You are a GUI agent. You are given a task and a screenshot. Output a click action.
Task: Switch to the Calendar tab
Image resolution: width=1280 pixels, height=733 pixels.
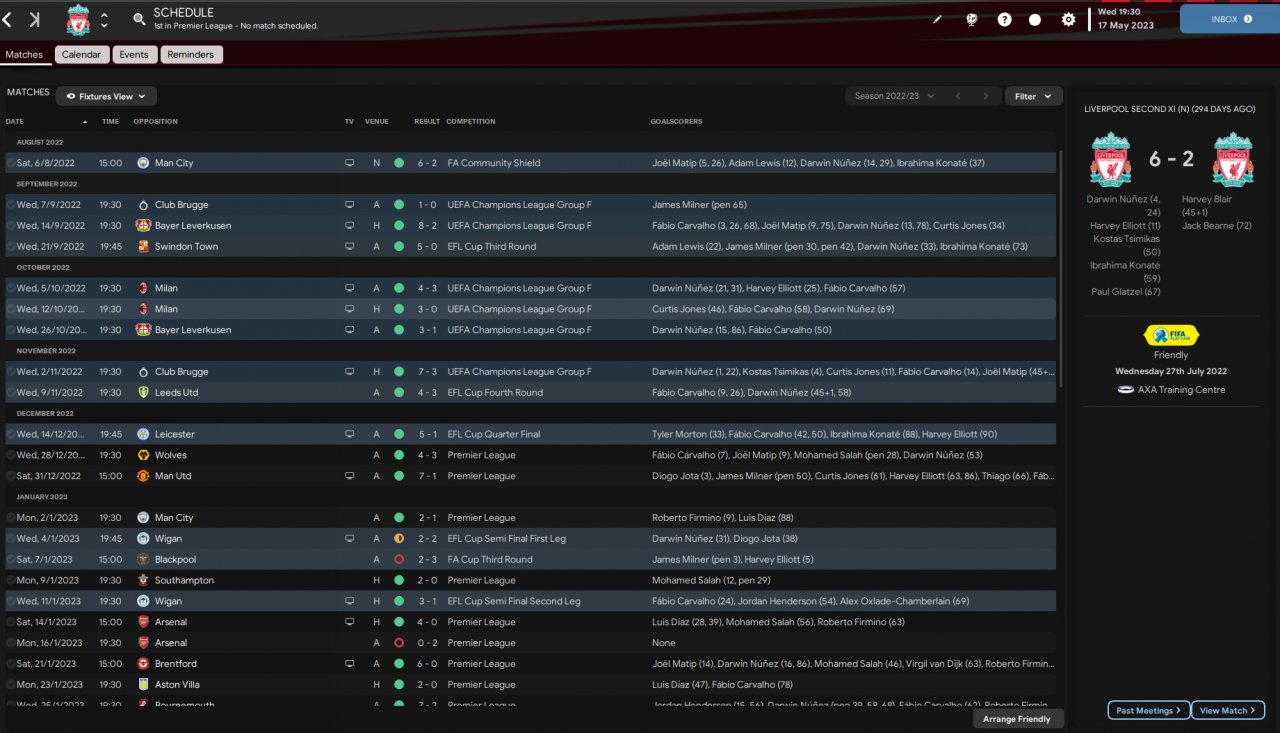(x=81, y=55)
